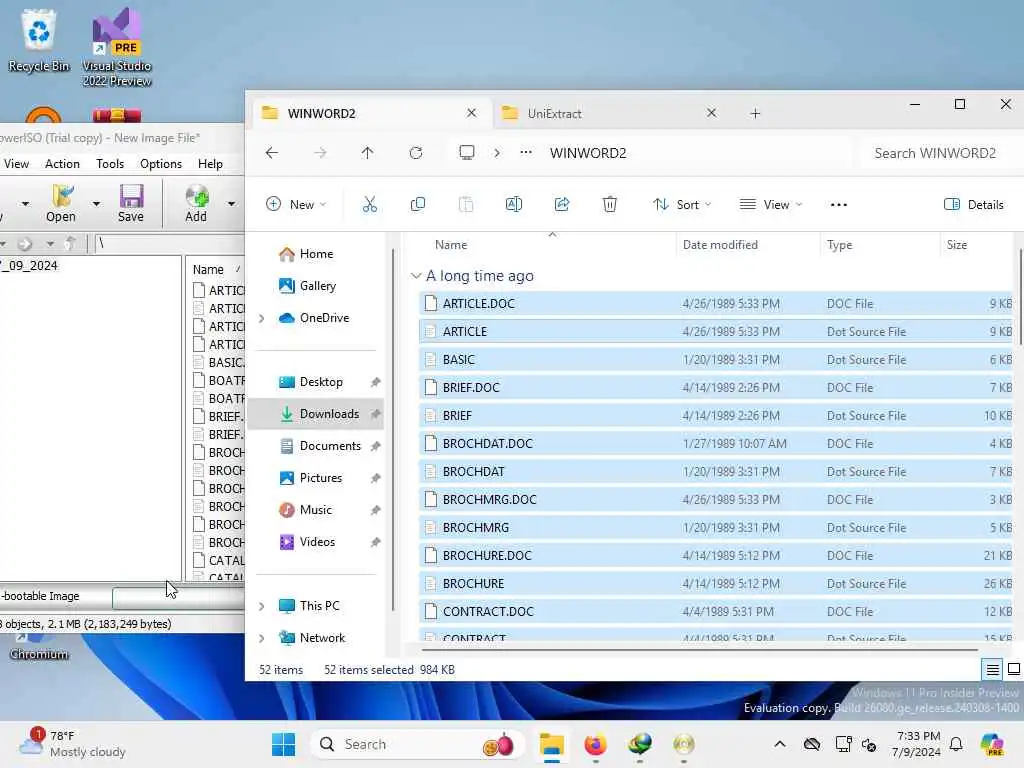
Task: Open Visual Studio 2022 Preview desktop shortcut
Action: (117, 47)
